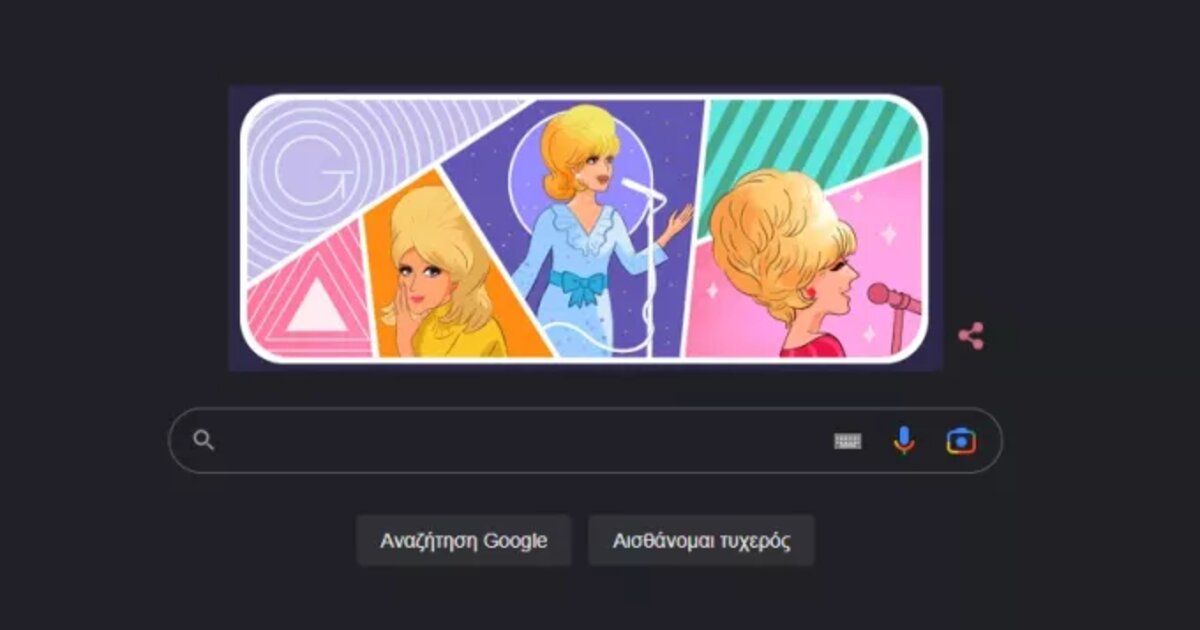Open the on-screen keyboard icon
1200x630 pixels.
848,441
